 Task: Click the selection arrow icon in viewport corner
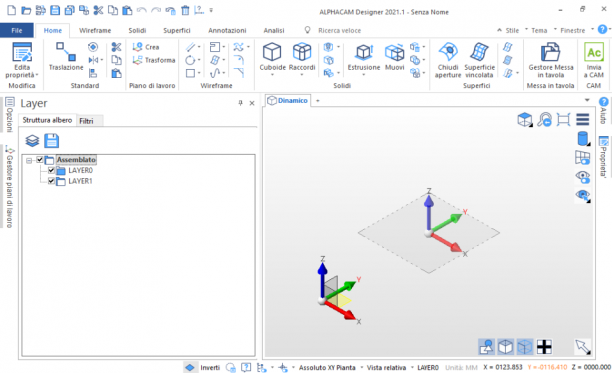tap(582, 346)
